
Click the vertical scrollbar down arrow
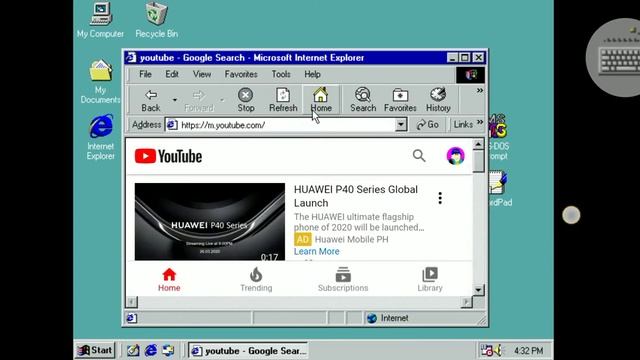point(478,290)
